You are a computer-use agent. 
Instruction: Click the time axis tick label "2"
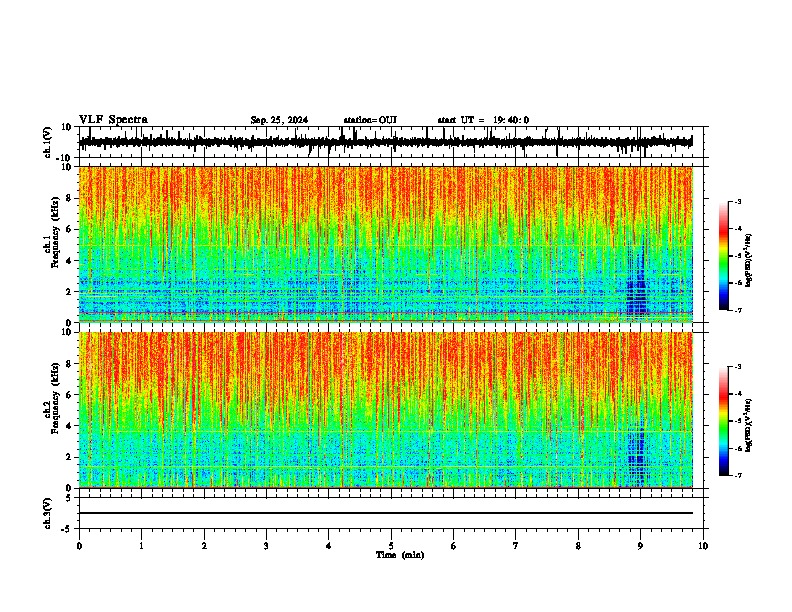click(x=204, y=546)
